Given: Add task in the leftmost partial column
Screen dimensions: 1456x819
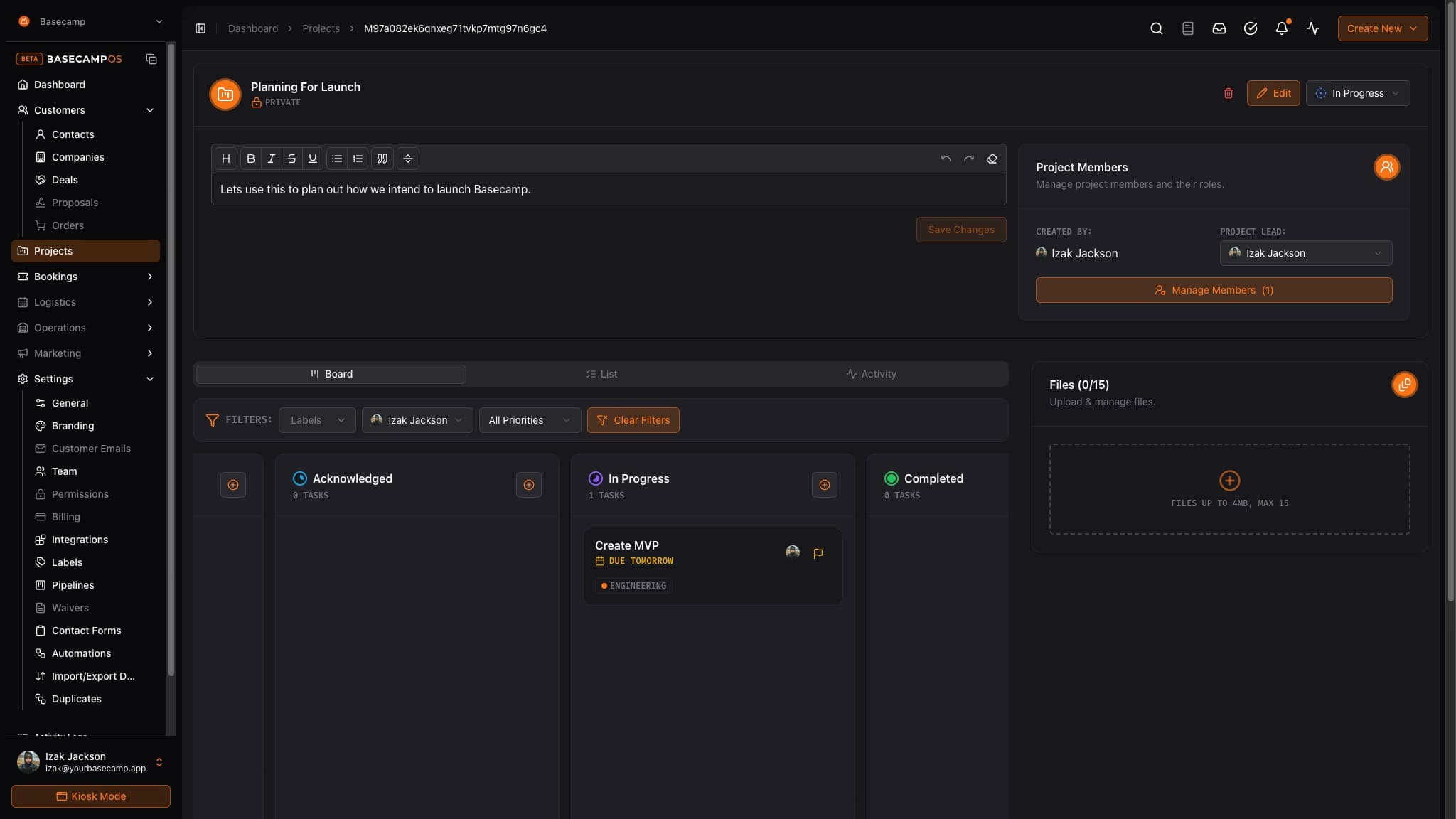Looking at the screenshot, I should point(233,485).
